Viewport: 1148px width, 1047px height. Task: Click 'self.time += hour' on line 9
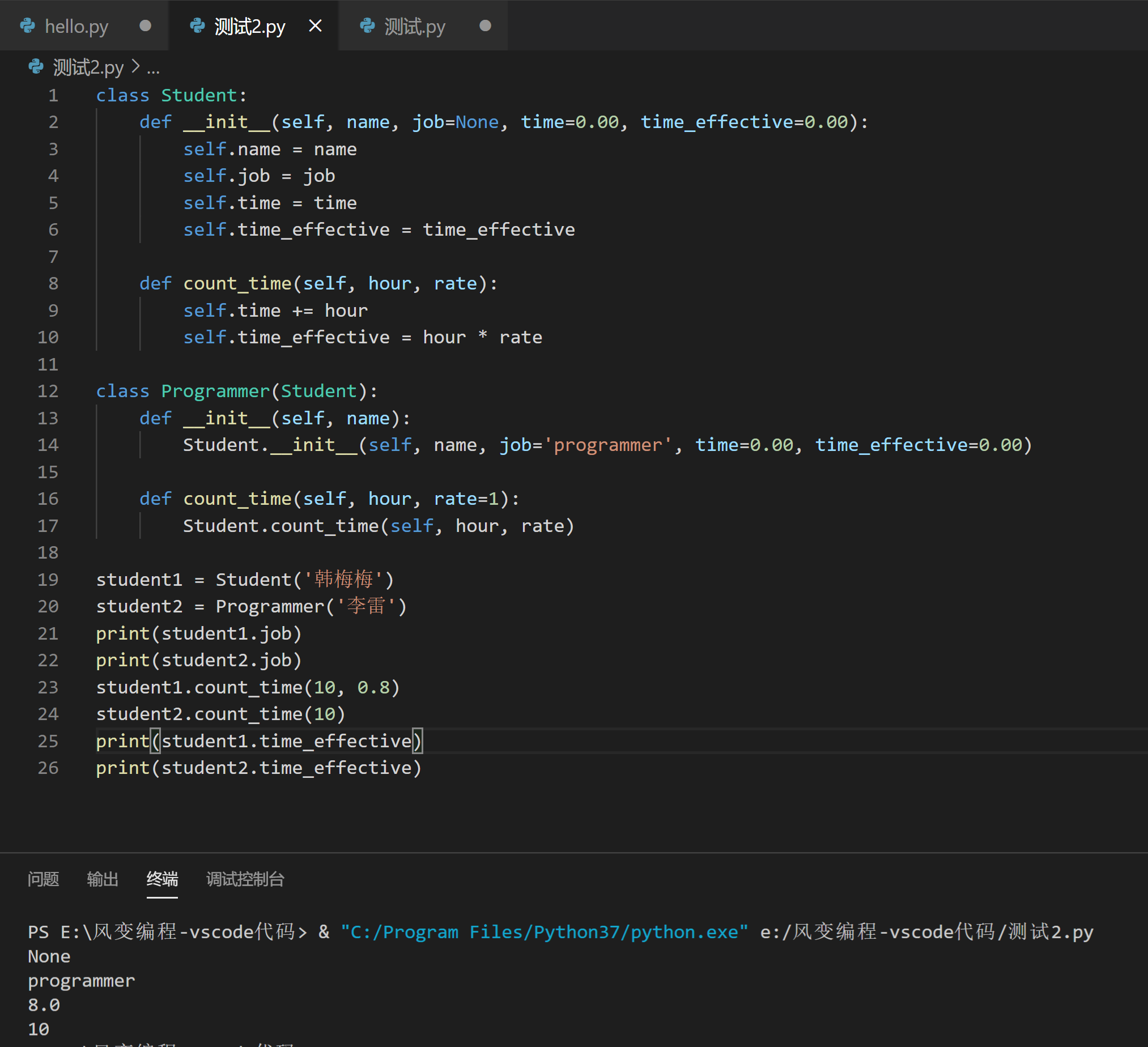(x=275, y=310)
